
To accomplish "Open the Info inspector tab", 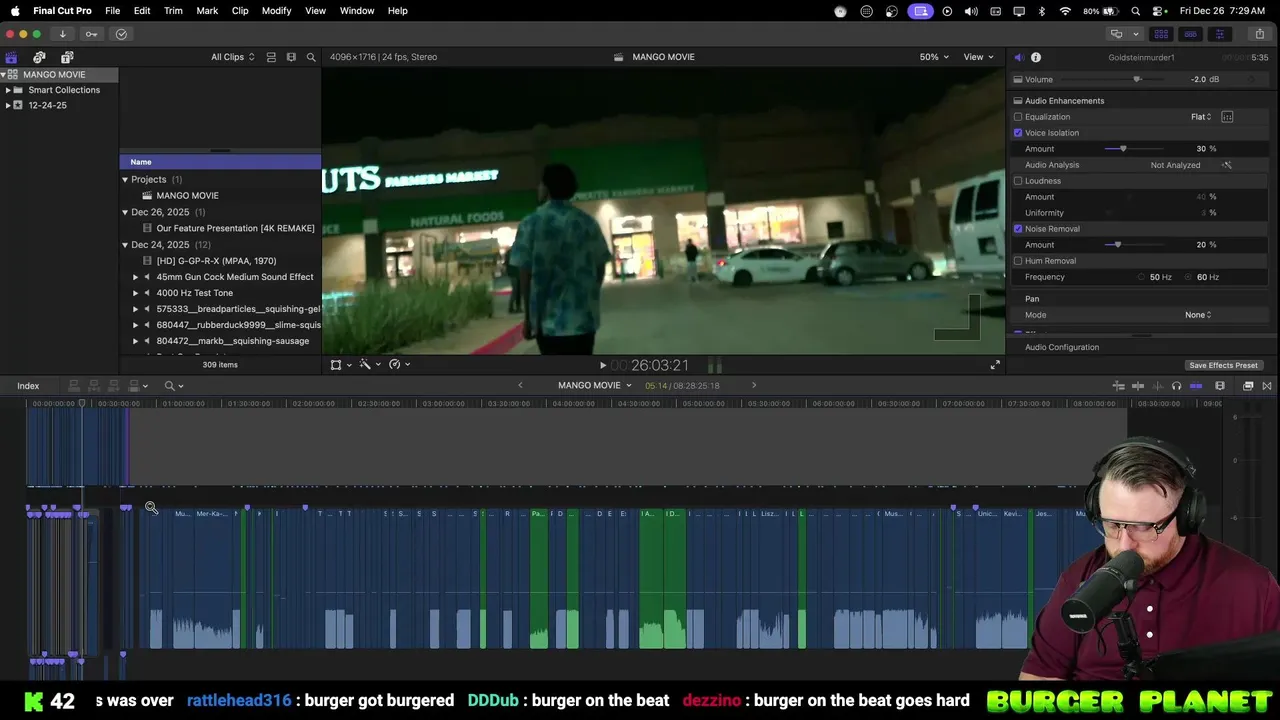I will [x=1036, y=57].
